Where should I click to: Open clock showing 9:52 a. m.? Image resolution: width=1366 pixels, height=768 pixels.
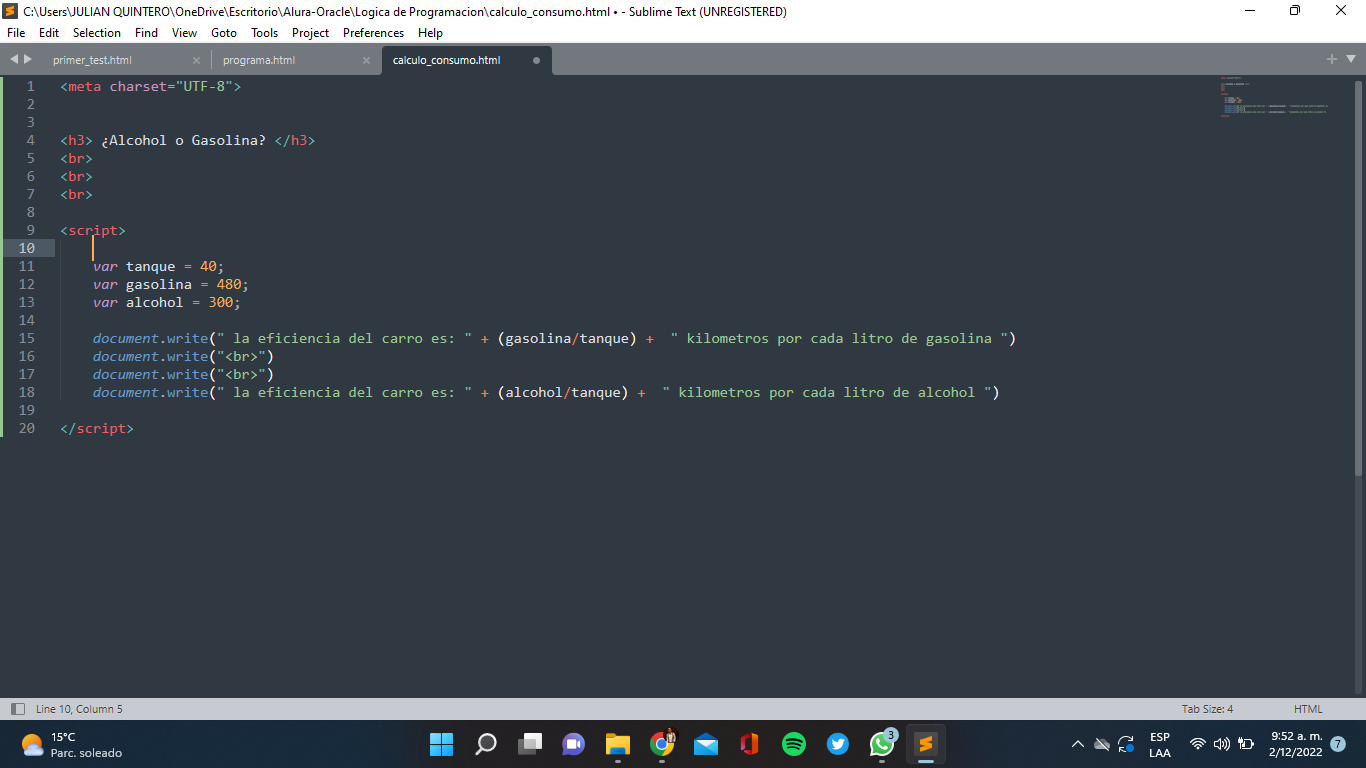coord(1296,744)
